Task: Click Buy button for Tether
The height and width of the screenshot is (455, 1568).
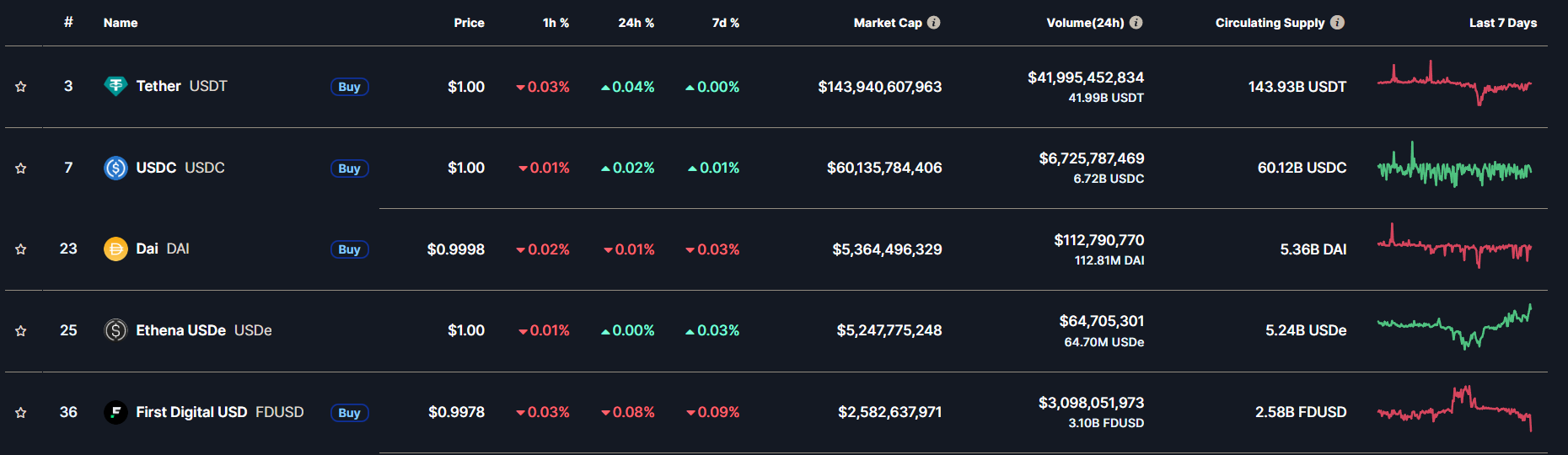Action: [349, 87]
